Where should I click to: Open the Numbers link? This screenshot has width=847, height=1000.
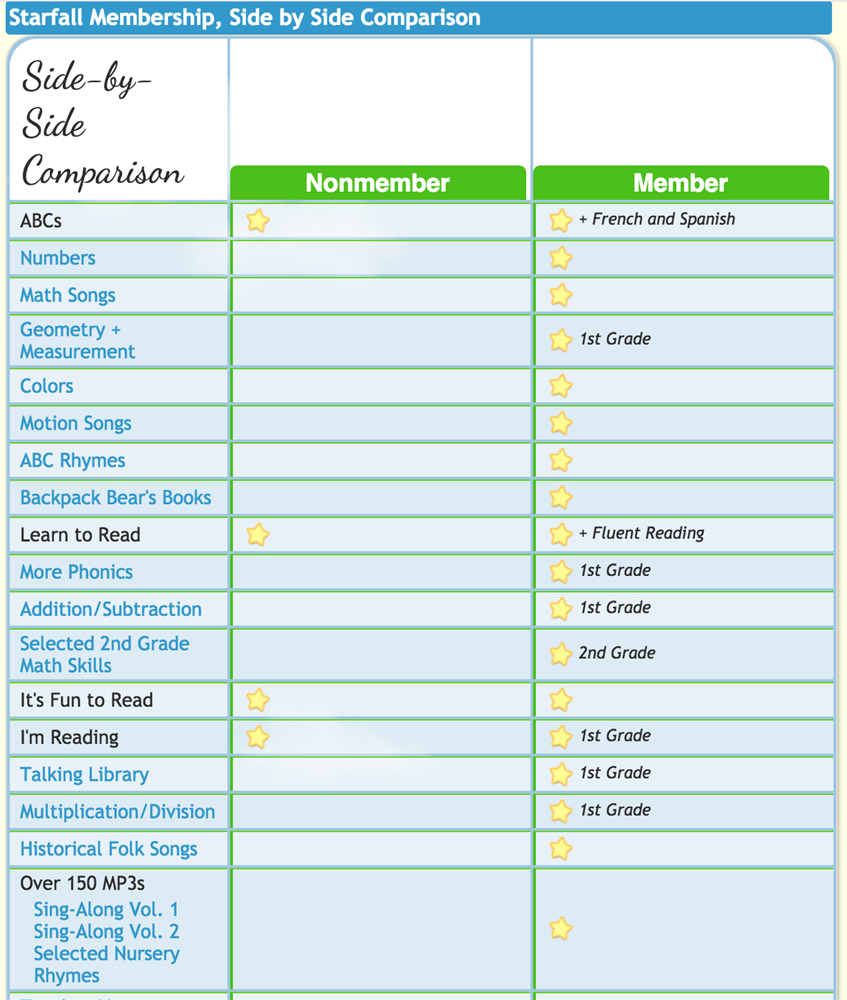pyautogui.click(x=58, y=258)
